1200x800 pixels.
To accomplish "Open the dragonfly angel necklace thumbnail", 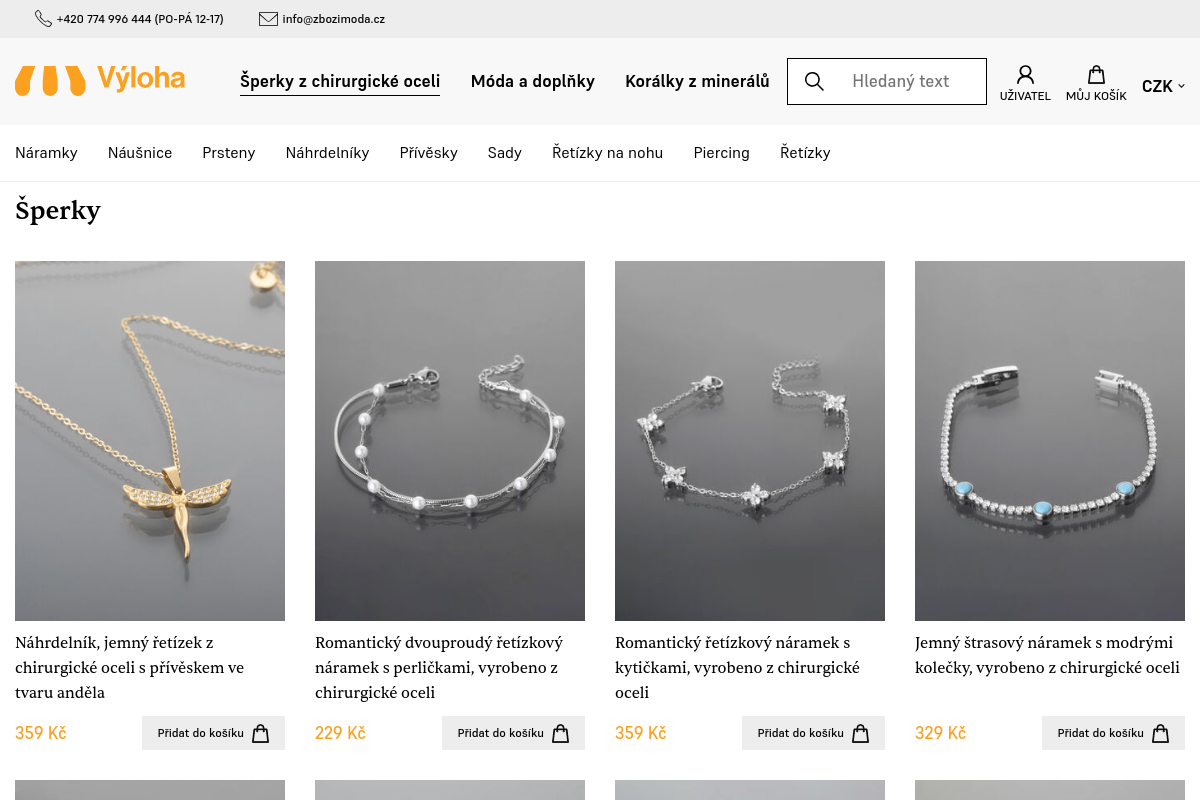I will [150, 441].
